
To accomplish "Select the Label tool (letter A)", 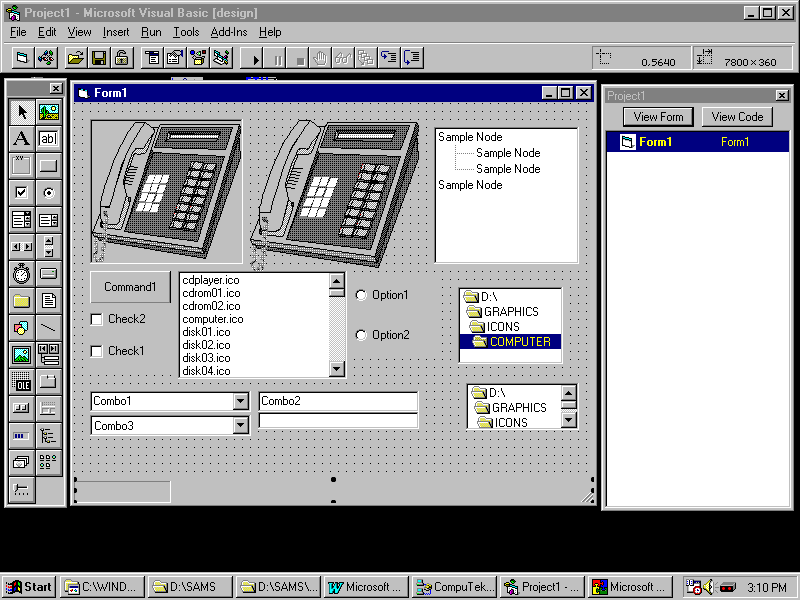I will coord(21,139).
